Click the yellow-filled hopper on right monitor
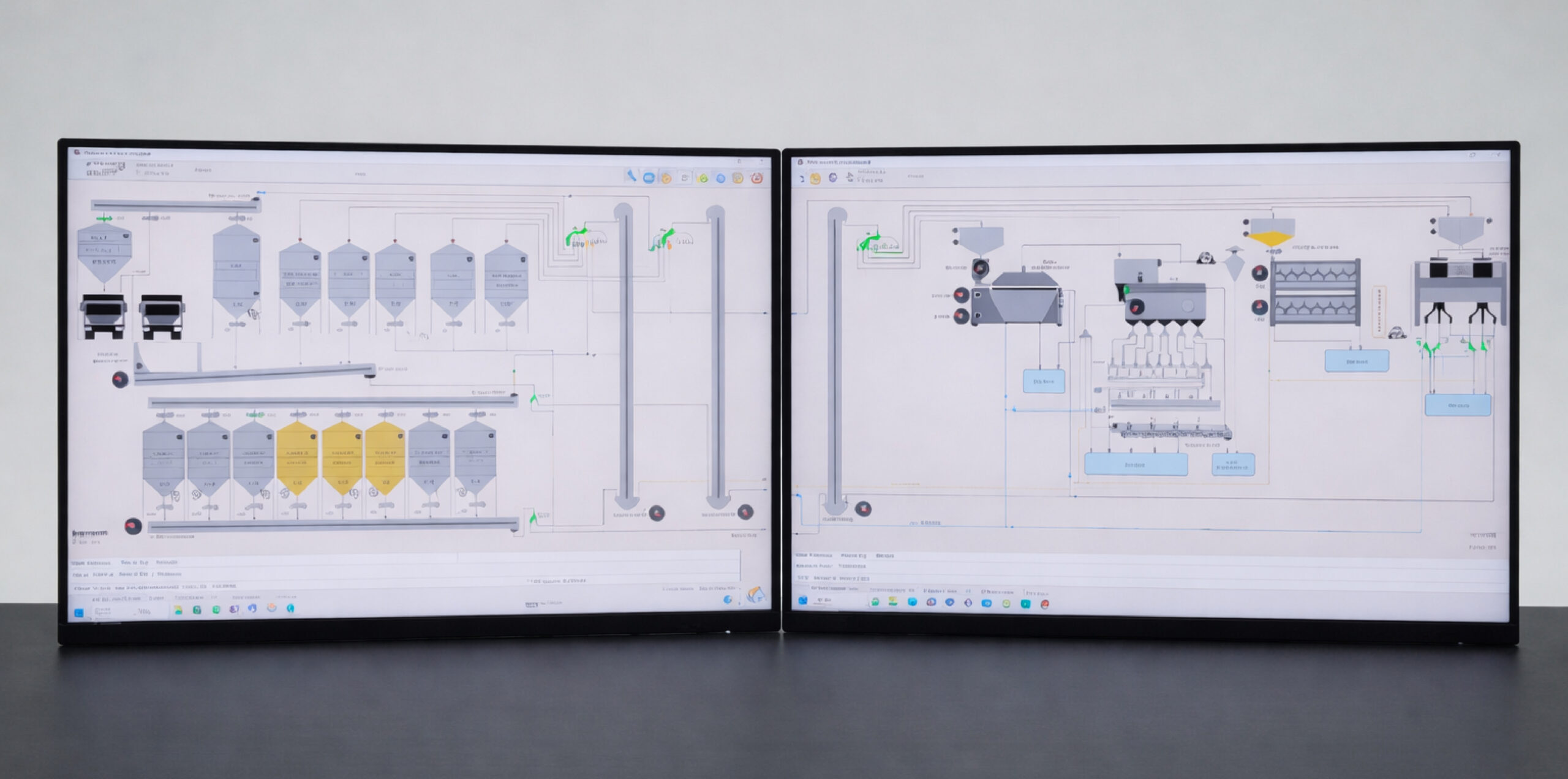This screenshot has height=779, width=1568. point(1272,233)
